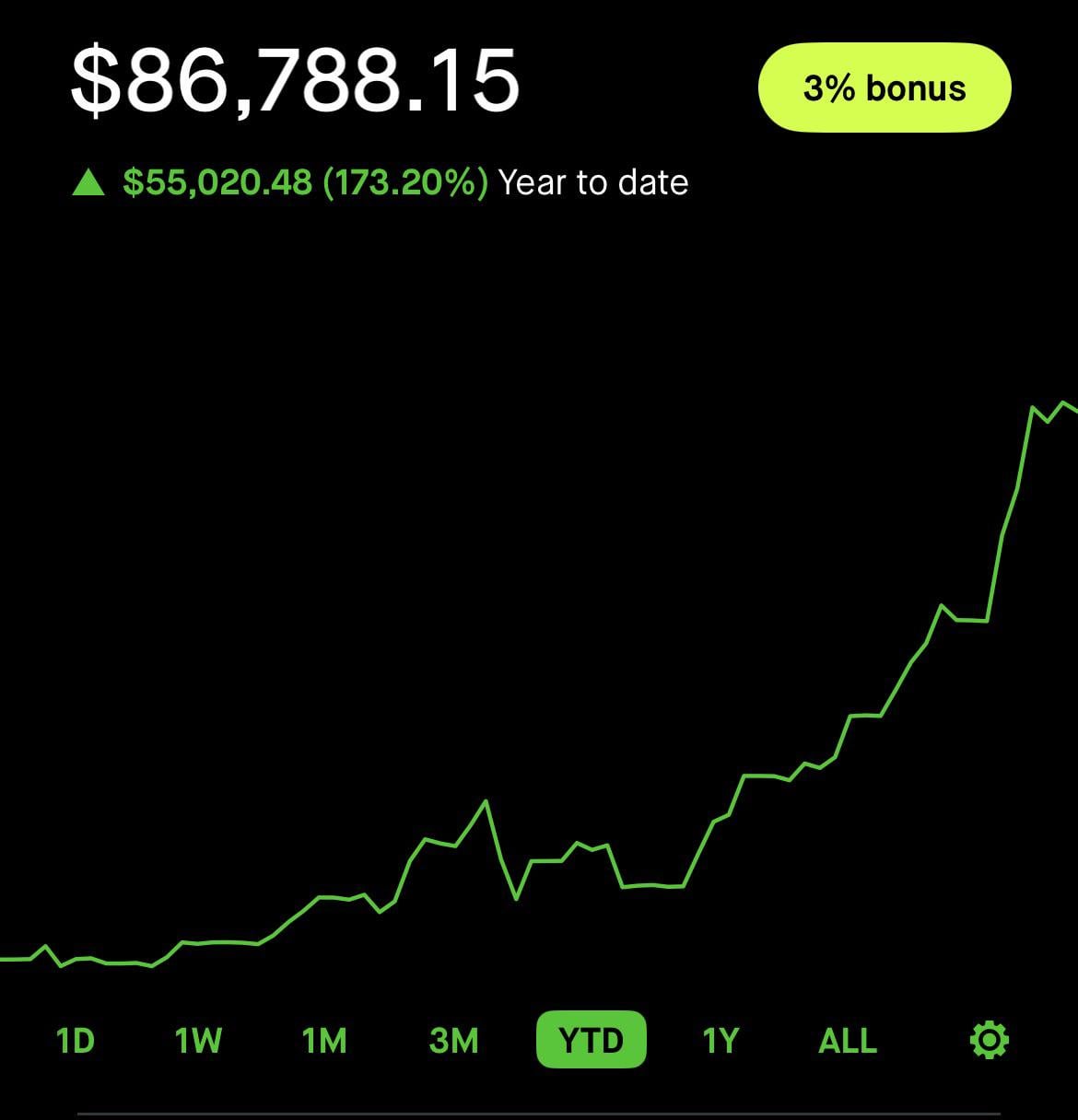The width and height of the screenshot is (1078, 1120).
Task: Select the 1W time range
Action: tap(198, 1041)
